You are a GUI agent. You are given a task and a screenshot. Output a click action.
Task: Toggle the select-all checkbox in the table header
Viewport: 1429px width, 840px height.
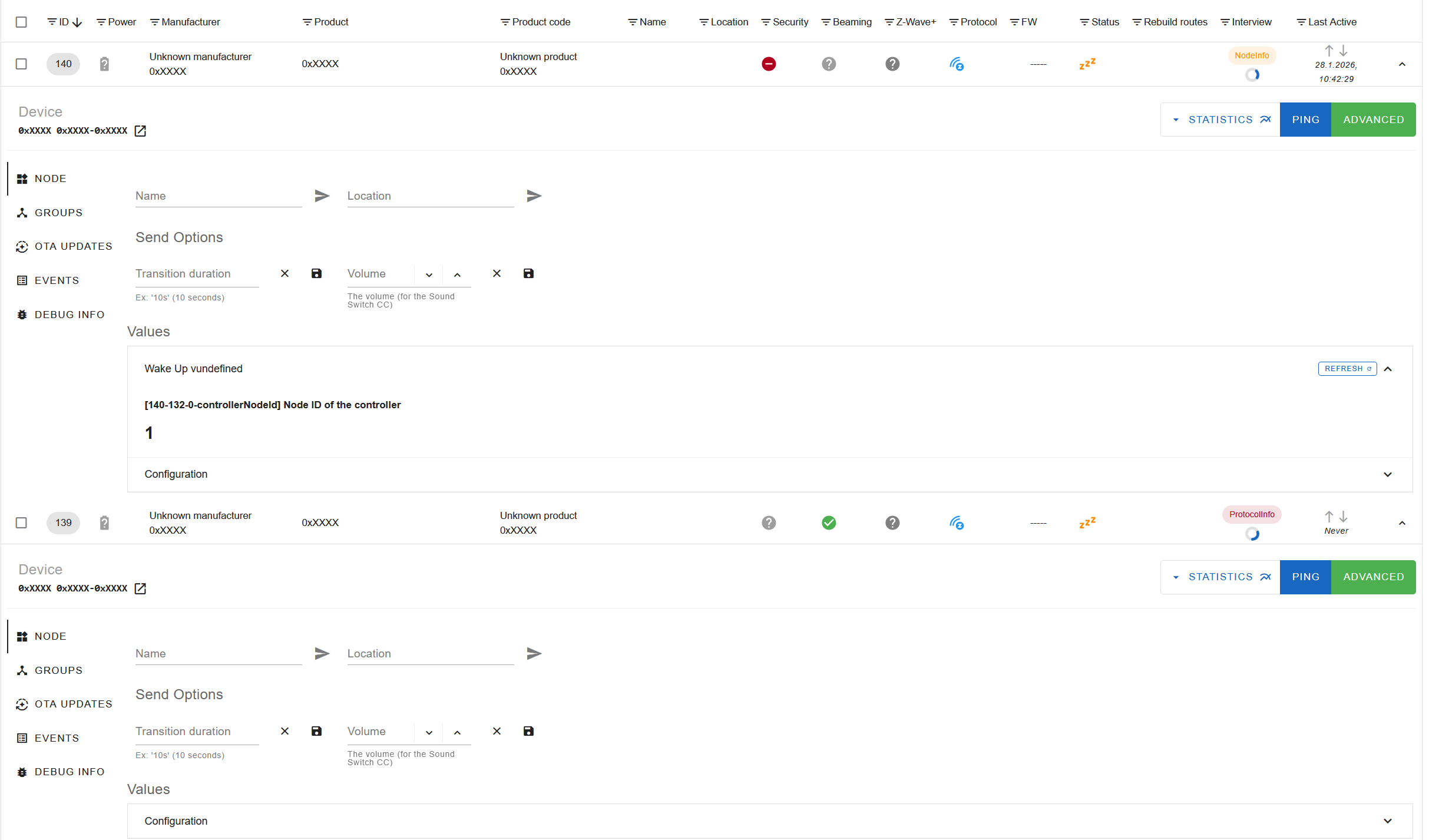click(21, 22)
